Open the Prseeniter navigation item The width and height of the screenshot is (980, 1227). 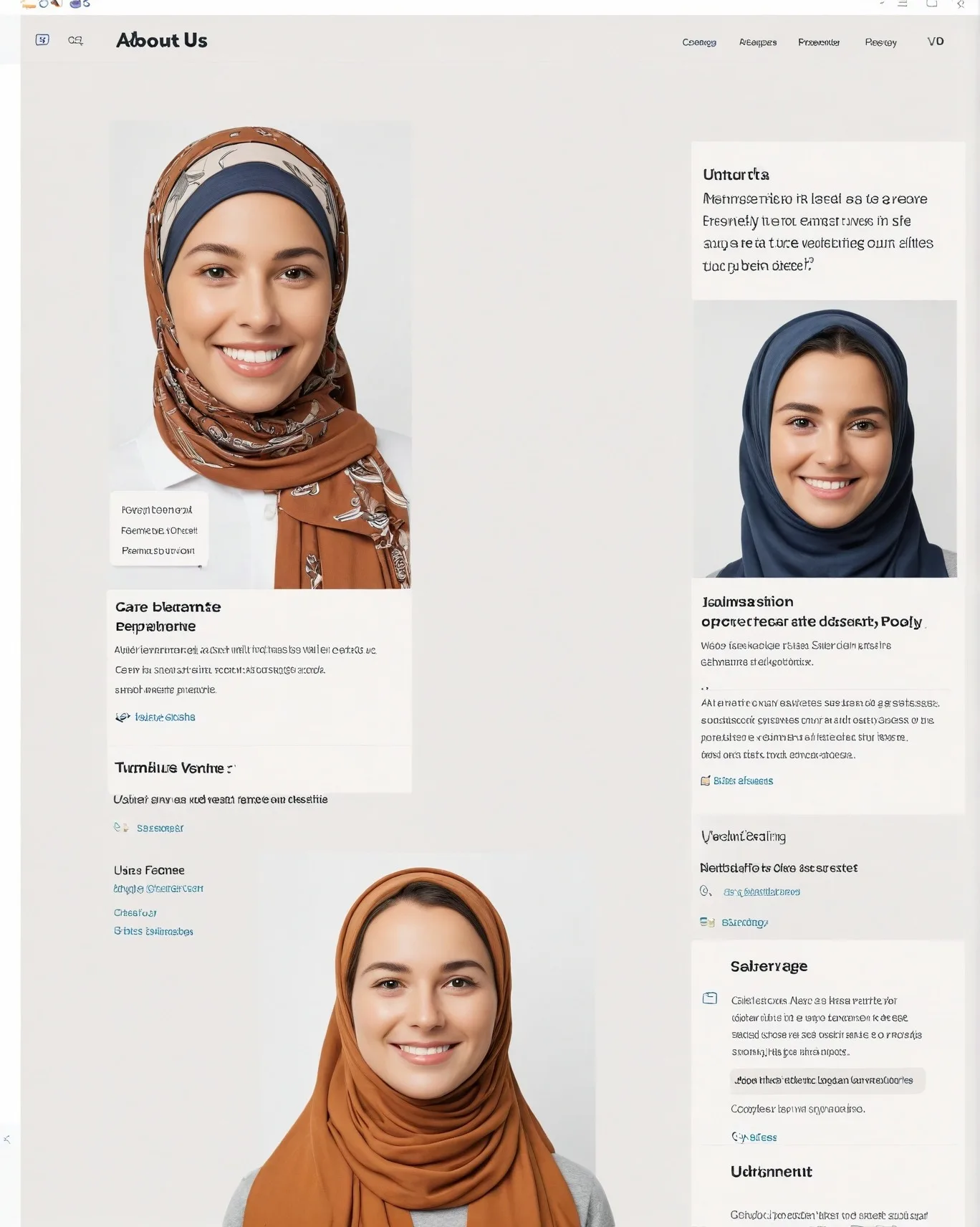click(x=819, y=42)
